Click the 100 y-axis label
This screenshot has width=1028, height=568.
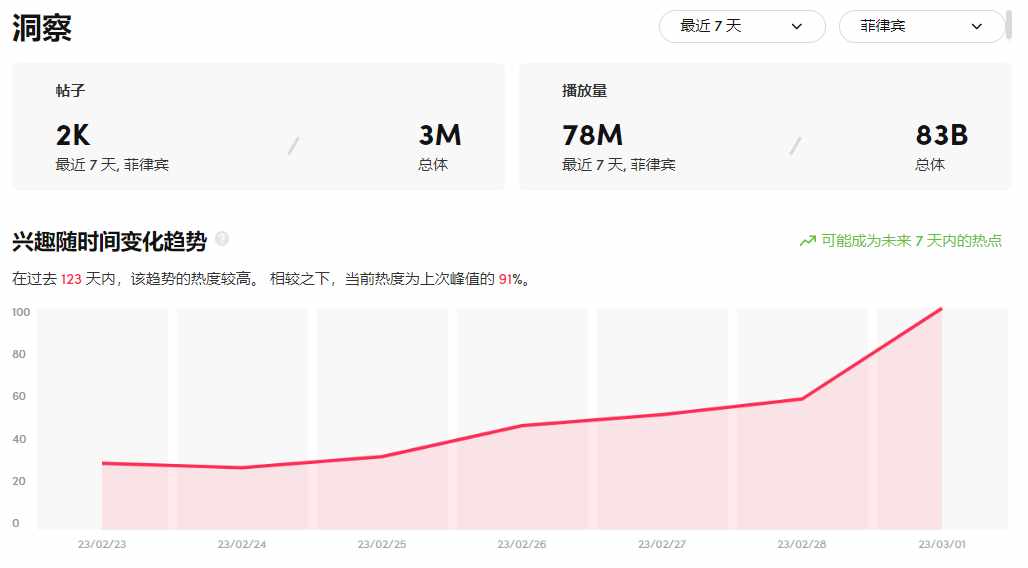[21, 312]
